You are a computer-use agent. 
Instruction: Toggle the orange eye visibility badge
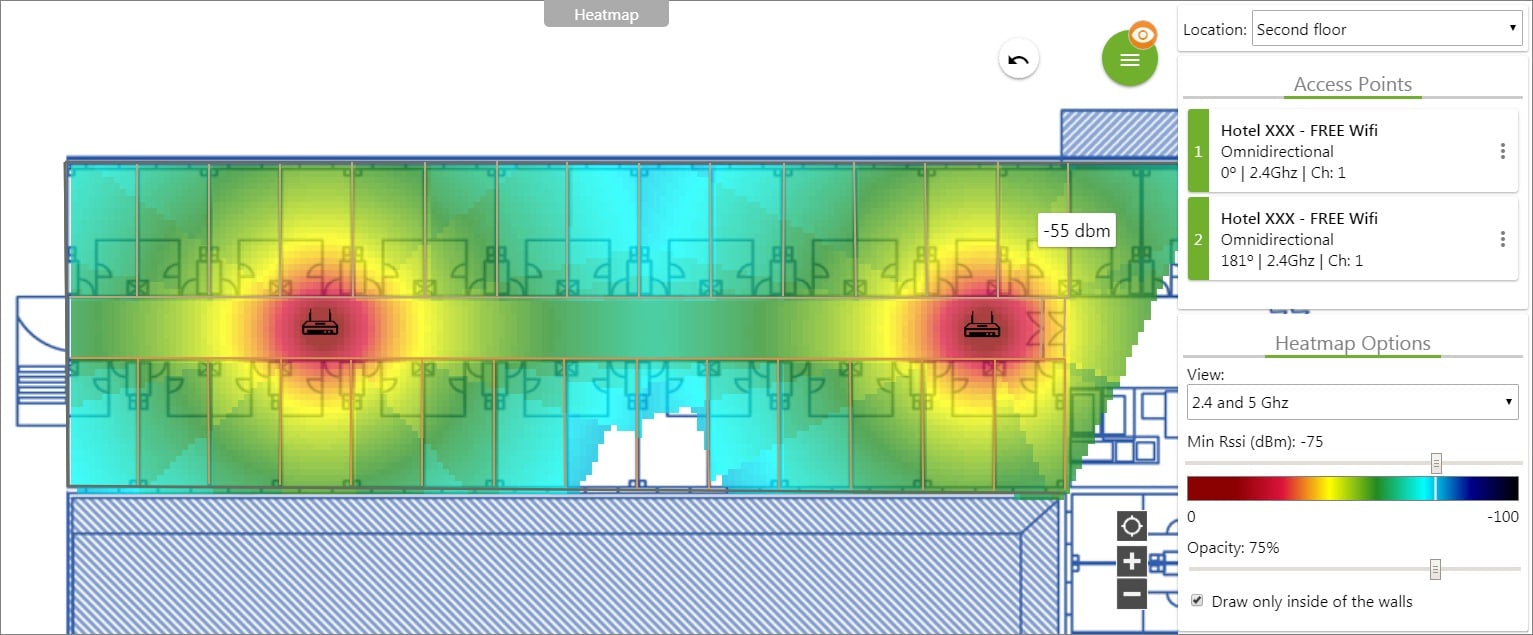[1143, 34]
